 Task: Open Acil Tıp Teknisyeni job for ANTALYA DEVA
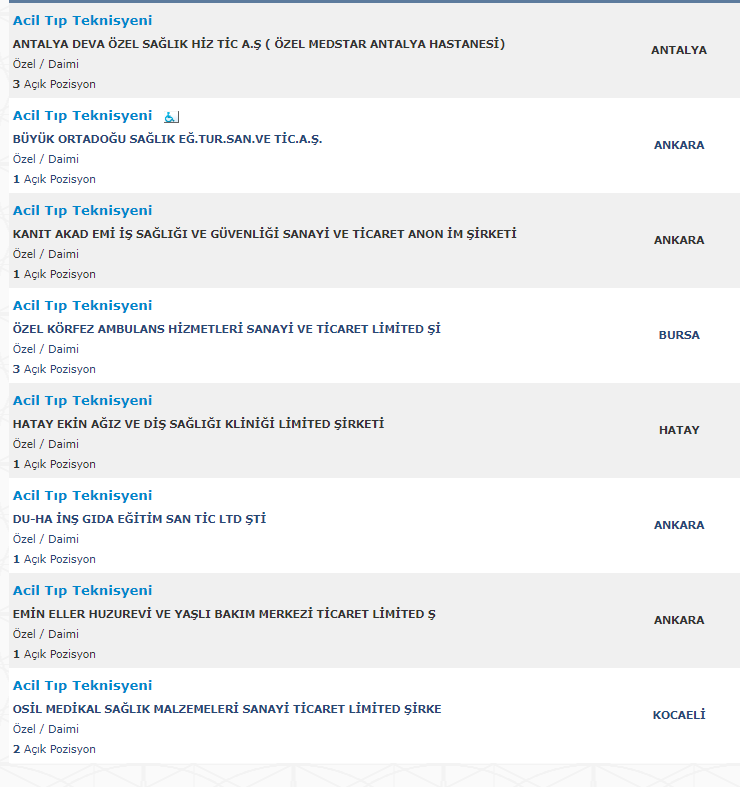tap(83, 21)
